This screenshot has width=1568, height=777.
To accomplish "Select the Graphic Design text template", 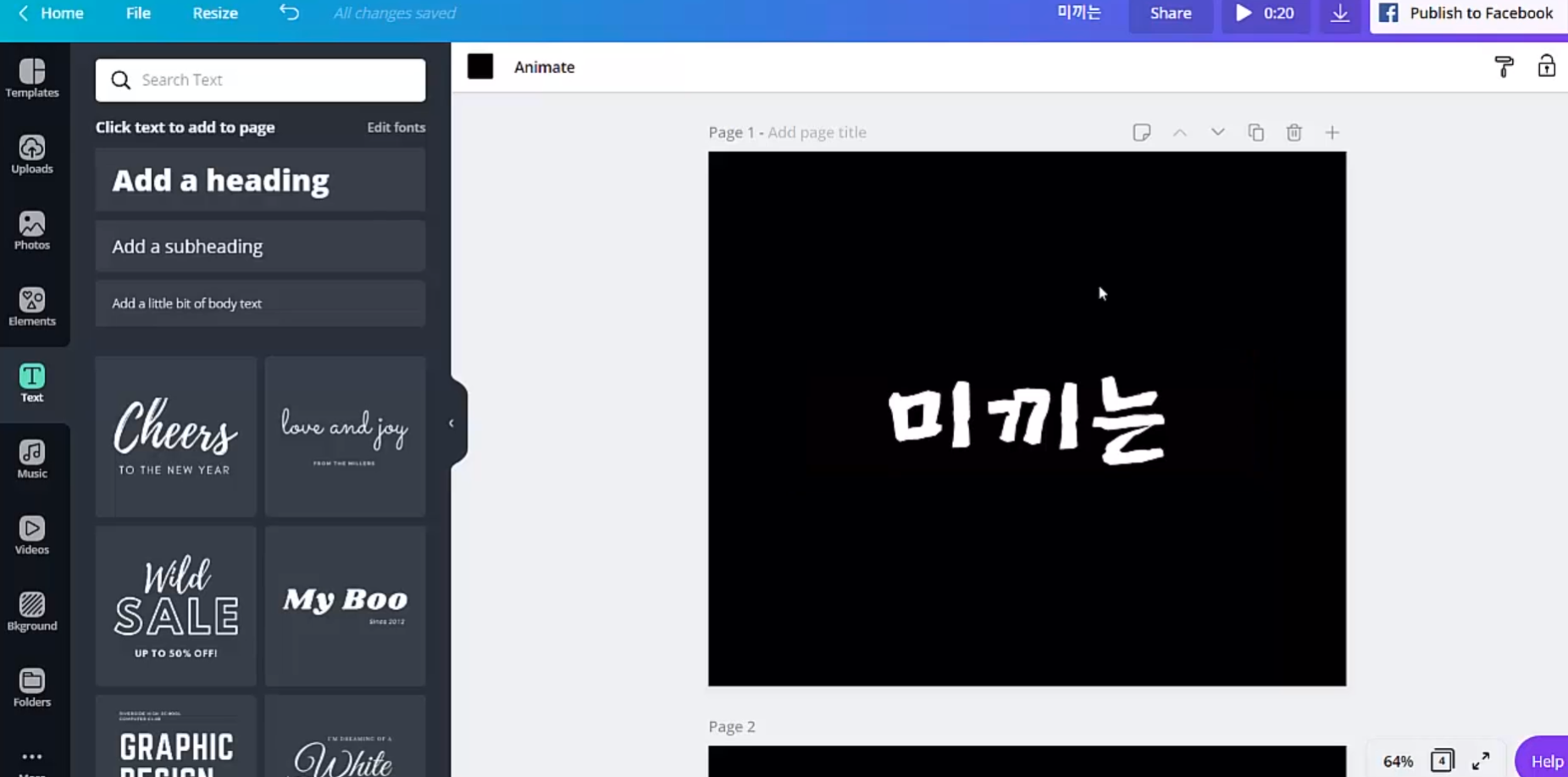I will pos(175,736).
